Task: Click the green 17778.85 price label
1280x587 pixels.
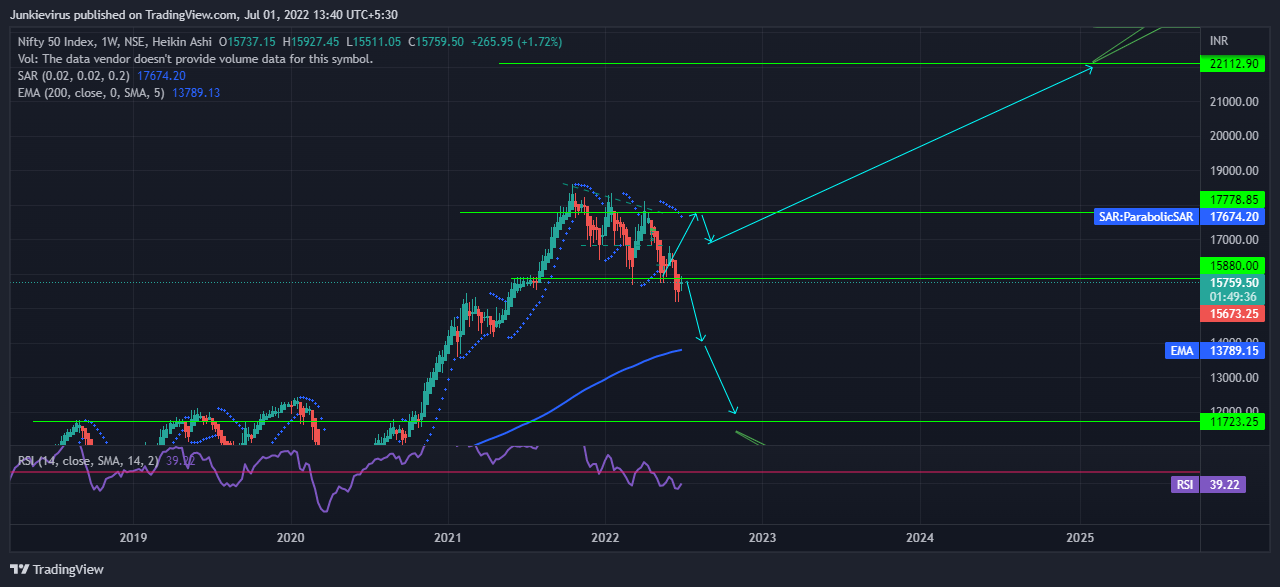Action: pyautogui.click(x=1231, y=199)
